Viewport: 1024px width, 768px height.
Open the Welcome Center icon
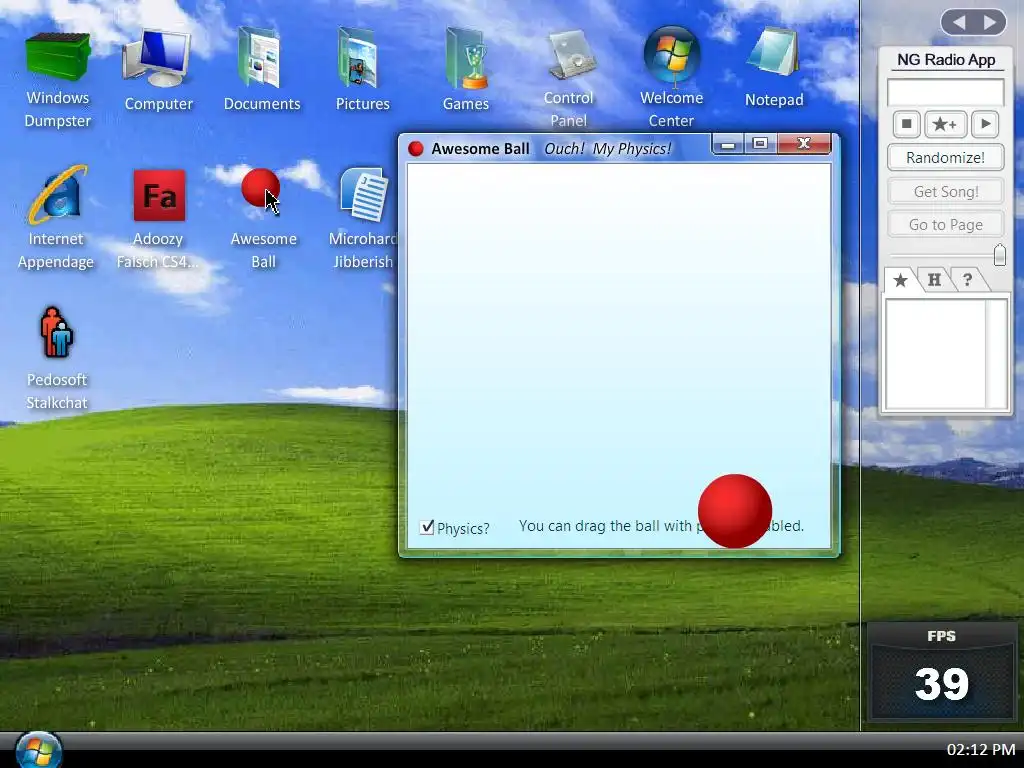(x=672, y=55)
